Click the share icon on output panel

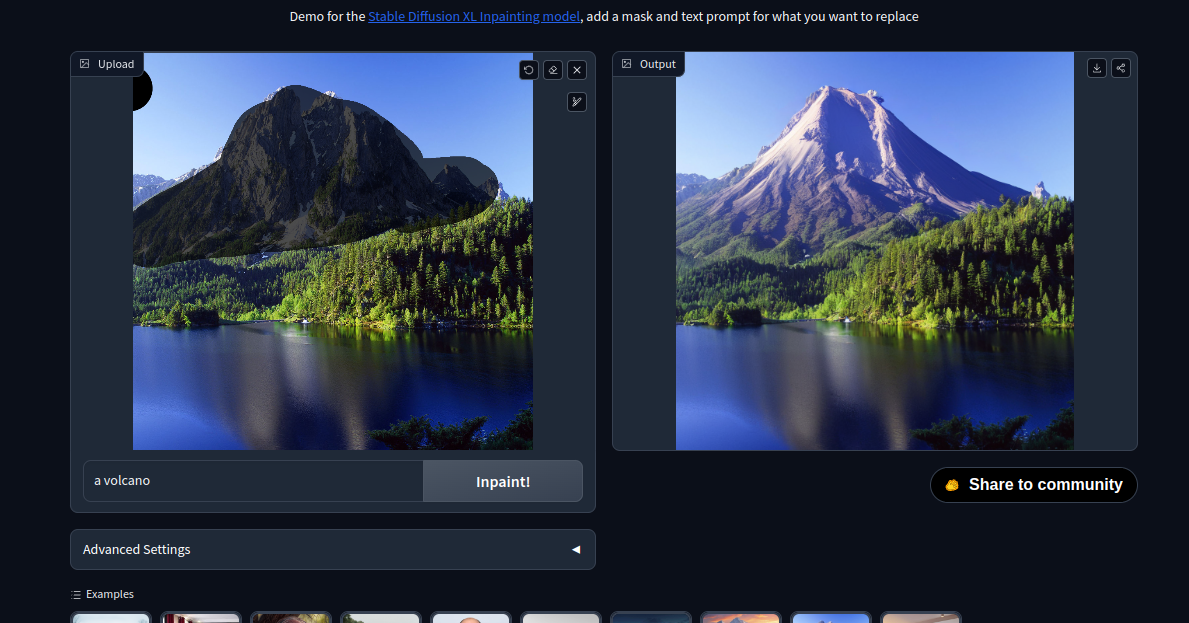1121,68
